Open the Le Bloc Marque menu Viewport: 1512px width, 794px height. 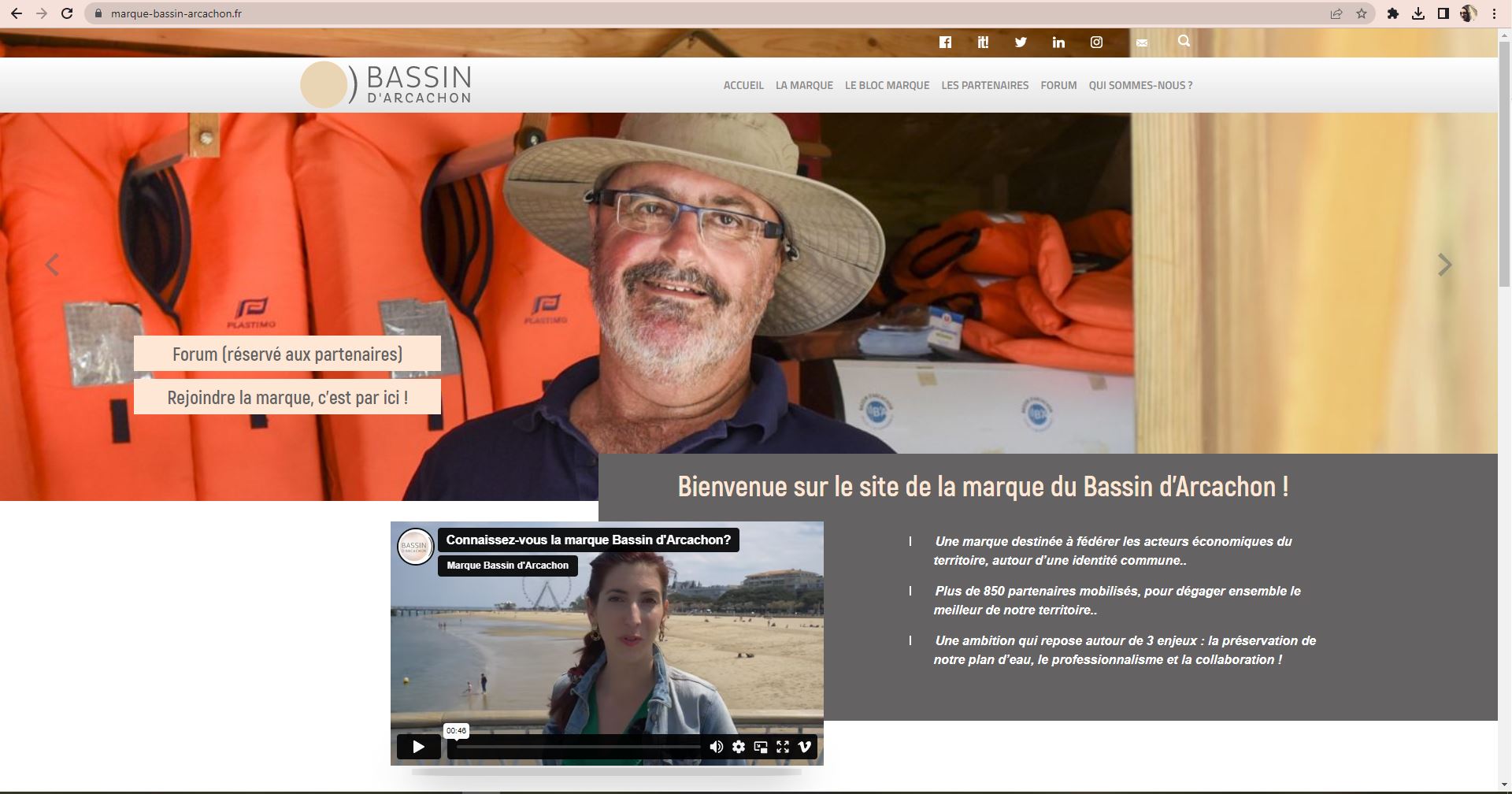pyautogui.click(x=887, y=85)
